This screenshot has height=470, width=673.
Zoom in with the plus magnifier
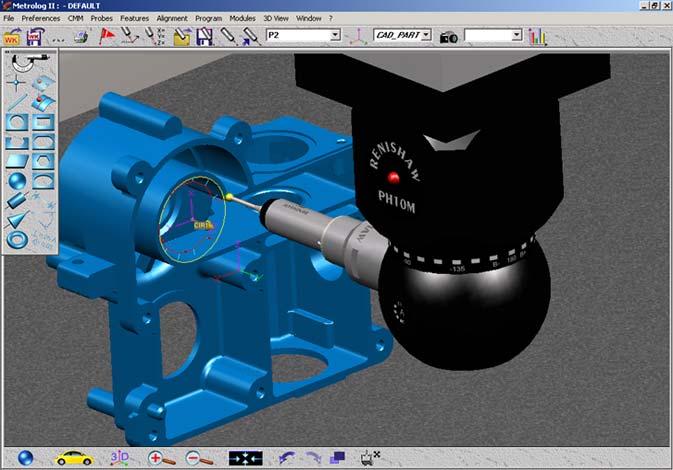(x=161, y=458)
